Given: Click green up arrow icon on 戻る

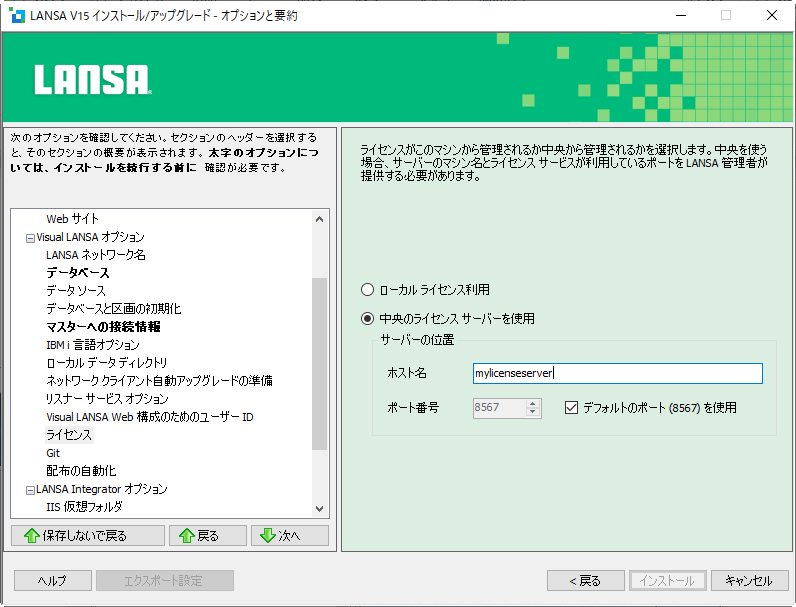Looking at the screenshot, I should pyautogui.click(x=187, y=535).
